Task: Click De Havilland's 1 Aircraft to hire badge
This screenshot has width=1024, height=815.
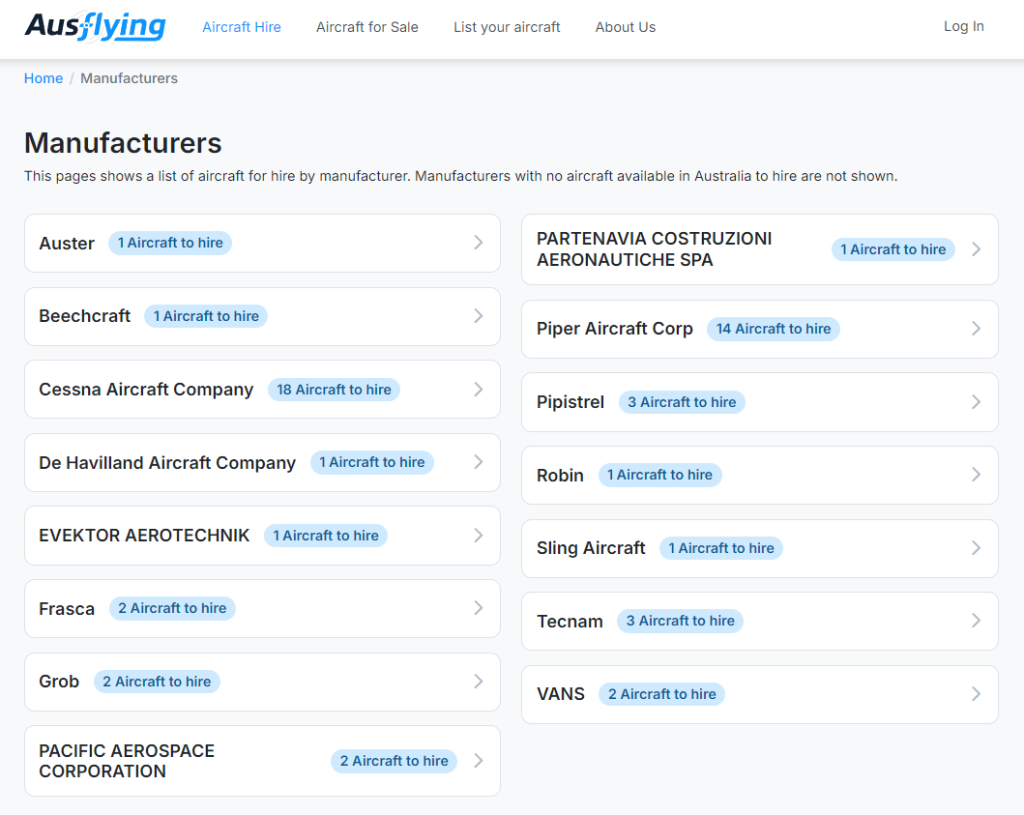Action: (x=372, y=462)
